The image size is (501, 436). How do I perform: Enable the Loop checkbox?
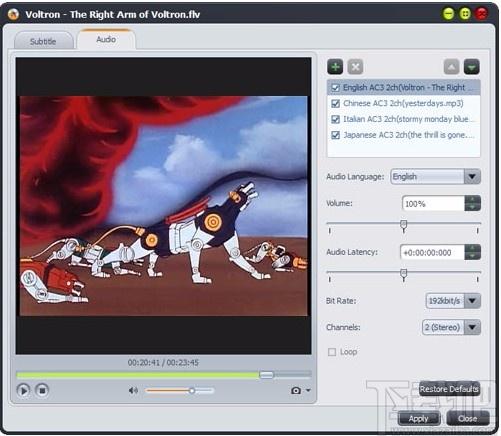click(332, 352)
